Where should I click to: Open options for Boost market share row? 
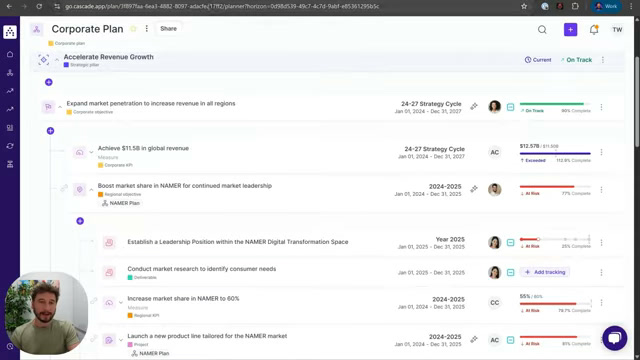pyautogui.click(x=601, y=190)
